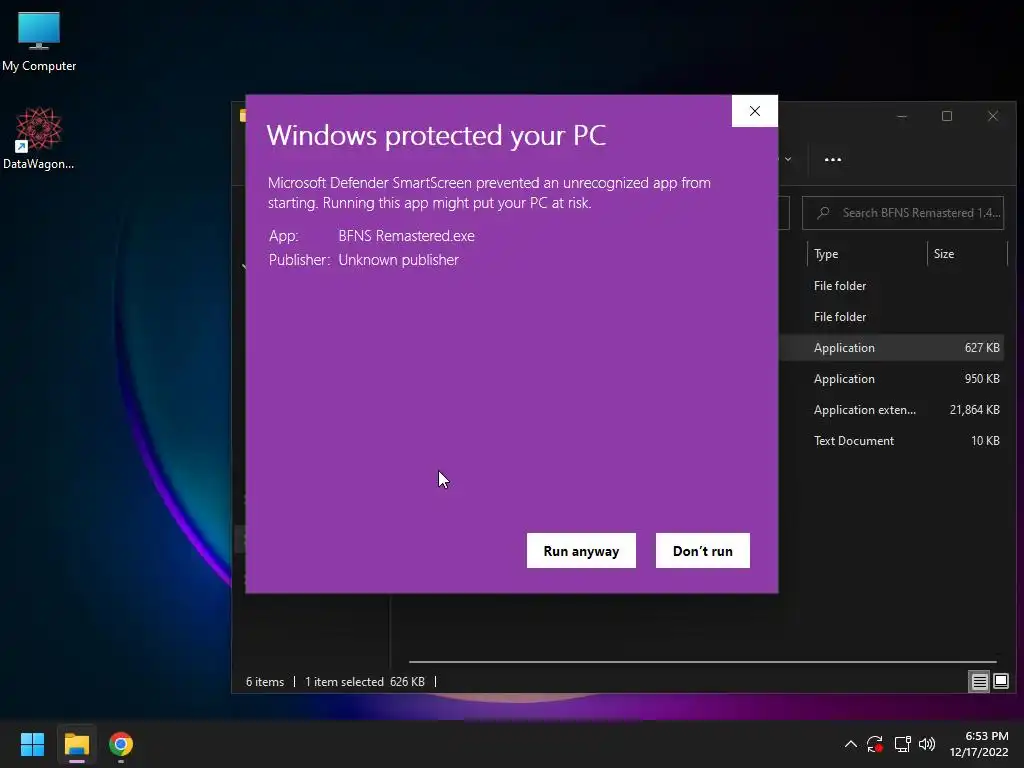Minimize the File Explorer window
Viewport: 1024px width, 768px height.
902,116
